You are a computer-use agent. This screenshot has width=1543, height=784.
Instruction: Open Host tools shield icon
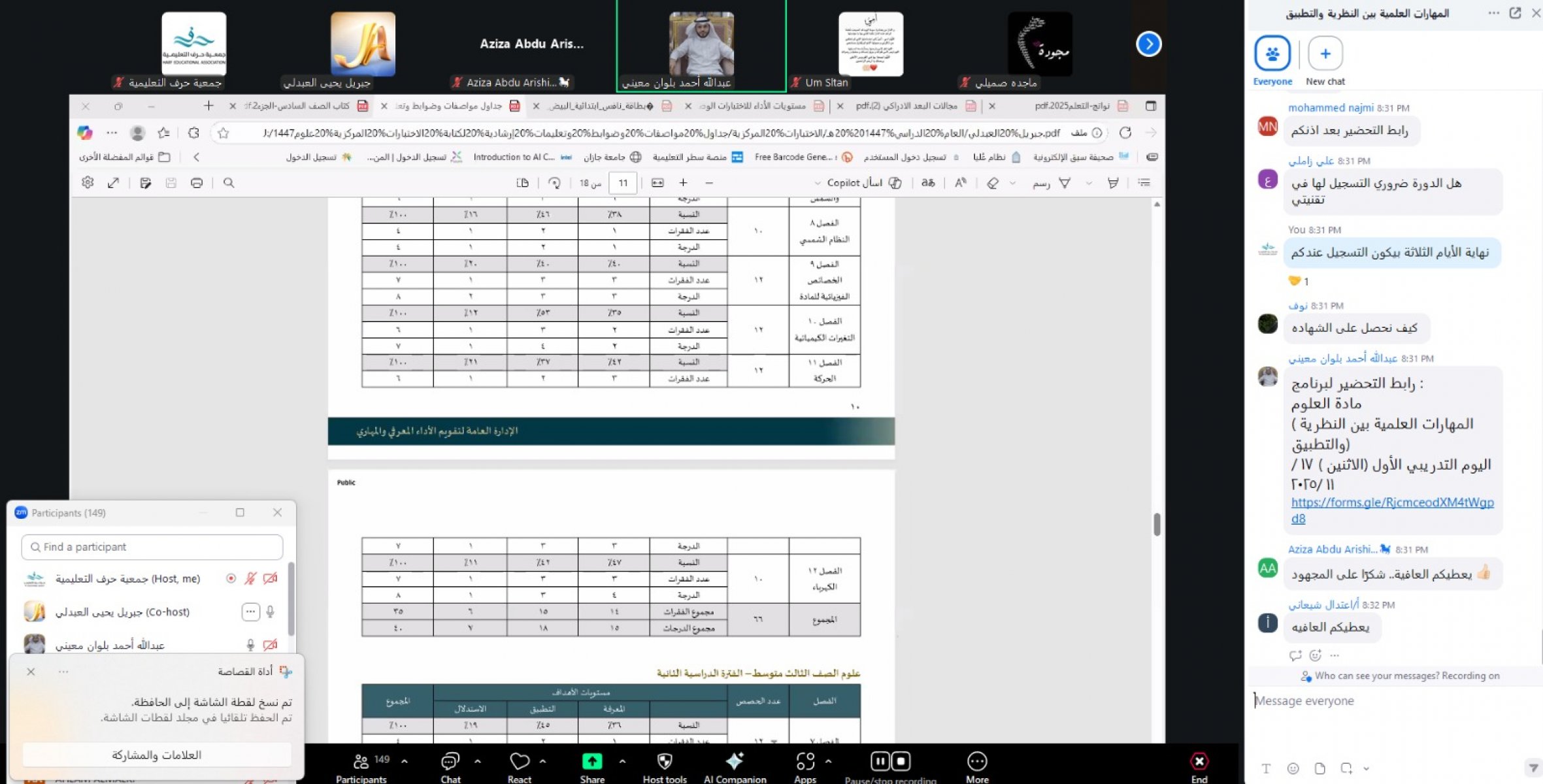pyautogui.click(x=664, y=761)
